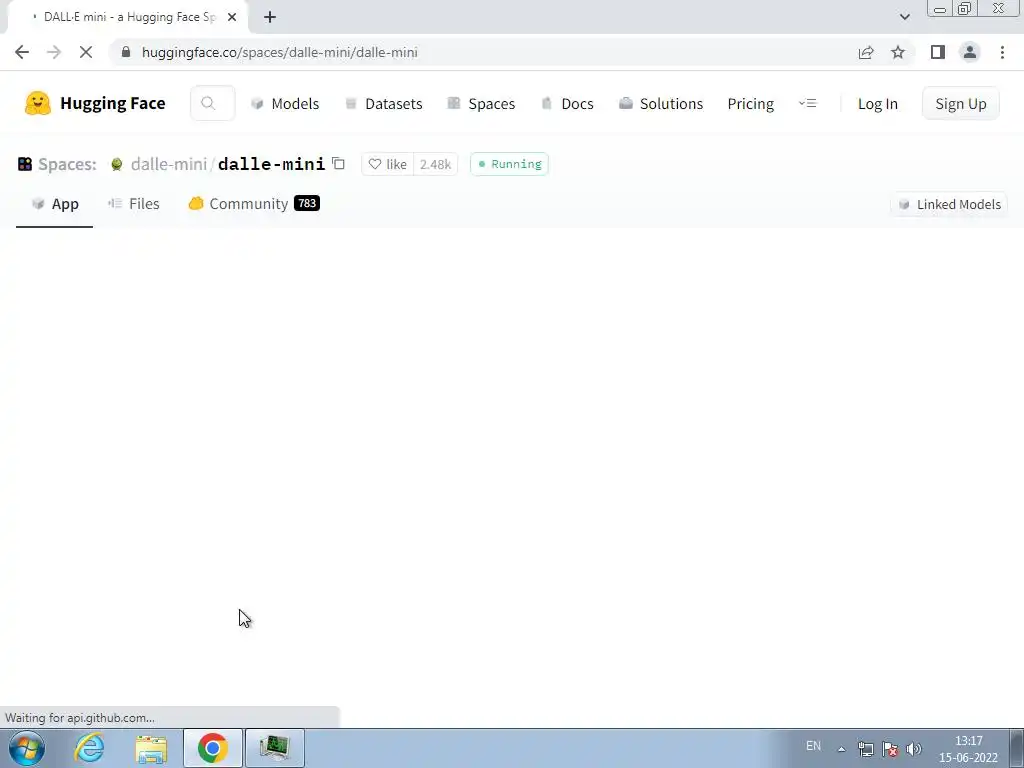Screen dimensions: 1024x768
Task: Open Linked Models
Action: point(949,204)
